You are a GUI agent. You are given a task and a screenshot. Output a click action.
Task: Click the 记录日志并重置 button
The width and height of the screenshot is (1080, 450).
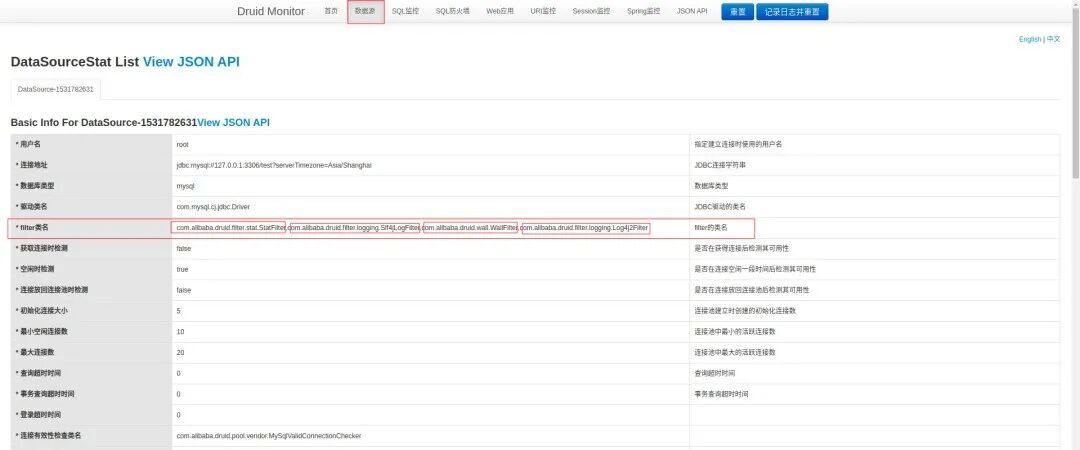click(792, 12)
